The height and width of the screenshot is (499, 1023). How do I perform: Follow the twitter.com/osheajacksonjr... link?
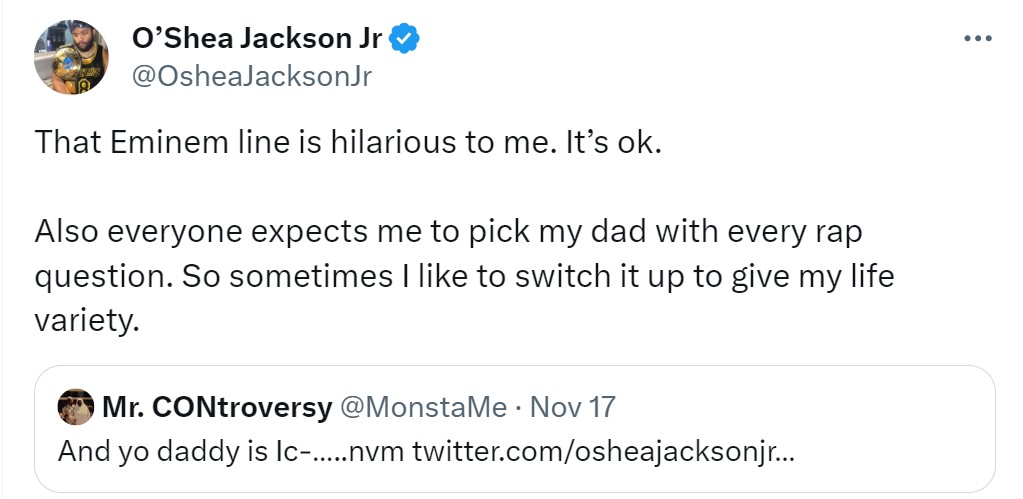[603, 451]
